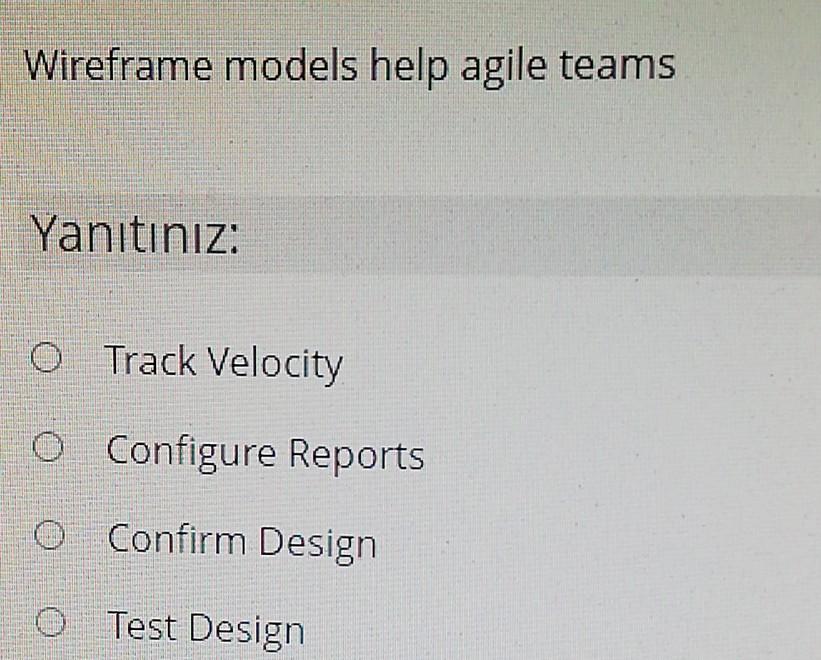The height and width of the screenshot is (660, 821).
Task: Click the wireframe question text
Action: pos(351,64)
